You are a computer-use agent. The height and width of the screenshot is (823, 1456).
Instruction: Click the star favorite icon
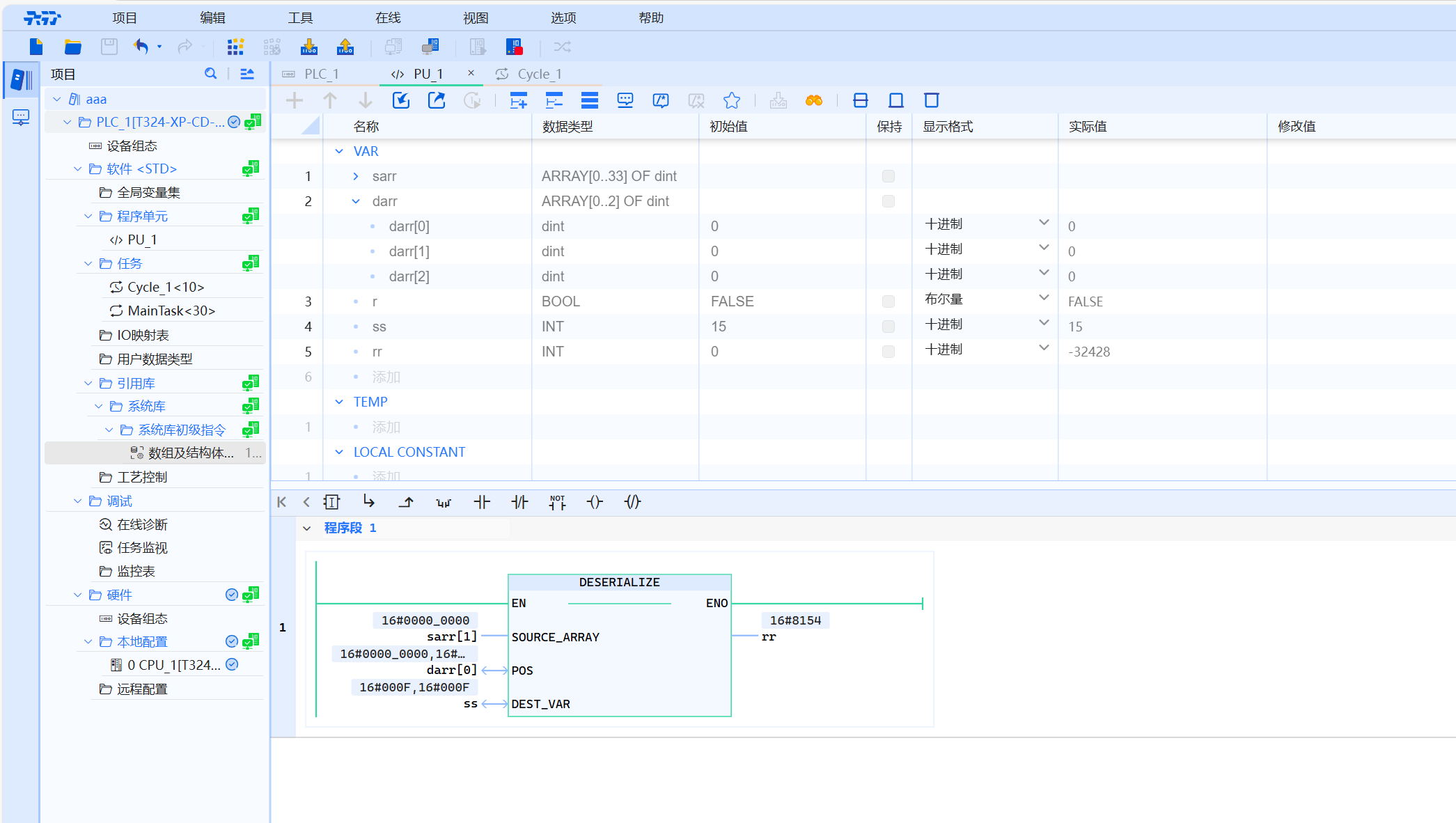[731, 101]
